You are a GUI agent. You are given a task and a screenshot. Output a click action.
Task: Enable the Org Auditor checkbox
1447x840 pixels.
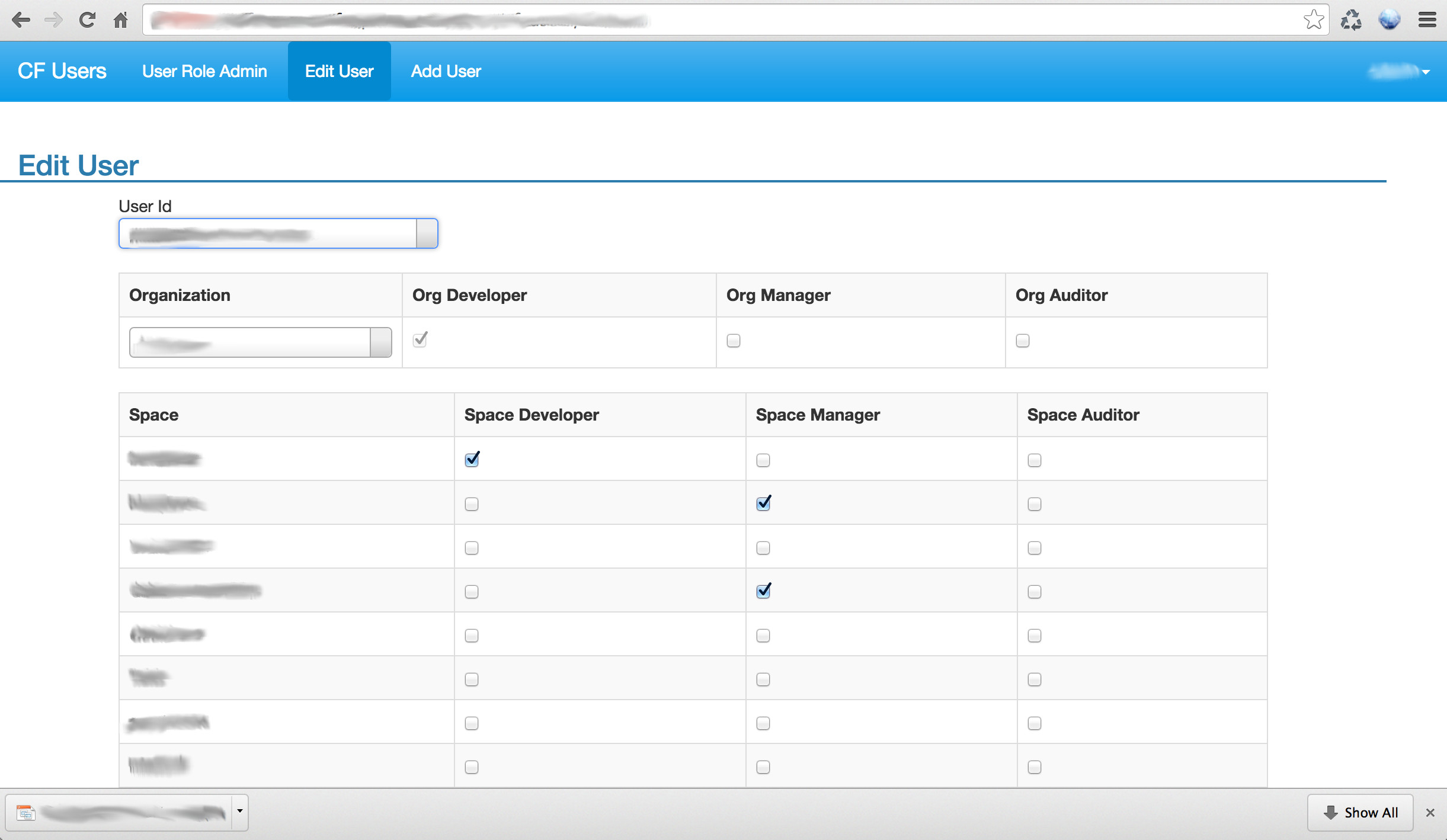coord(1023,341)
